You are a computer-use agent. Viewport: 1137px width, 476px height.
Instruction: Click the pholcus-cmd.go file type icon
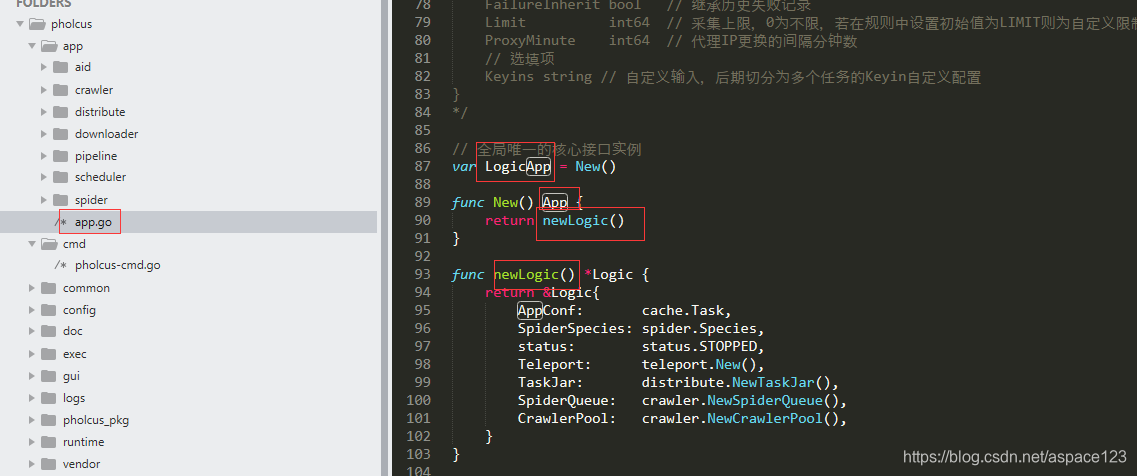(x=60, y=266)
